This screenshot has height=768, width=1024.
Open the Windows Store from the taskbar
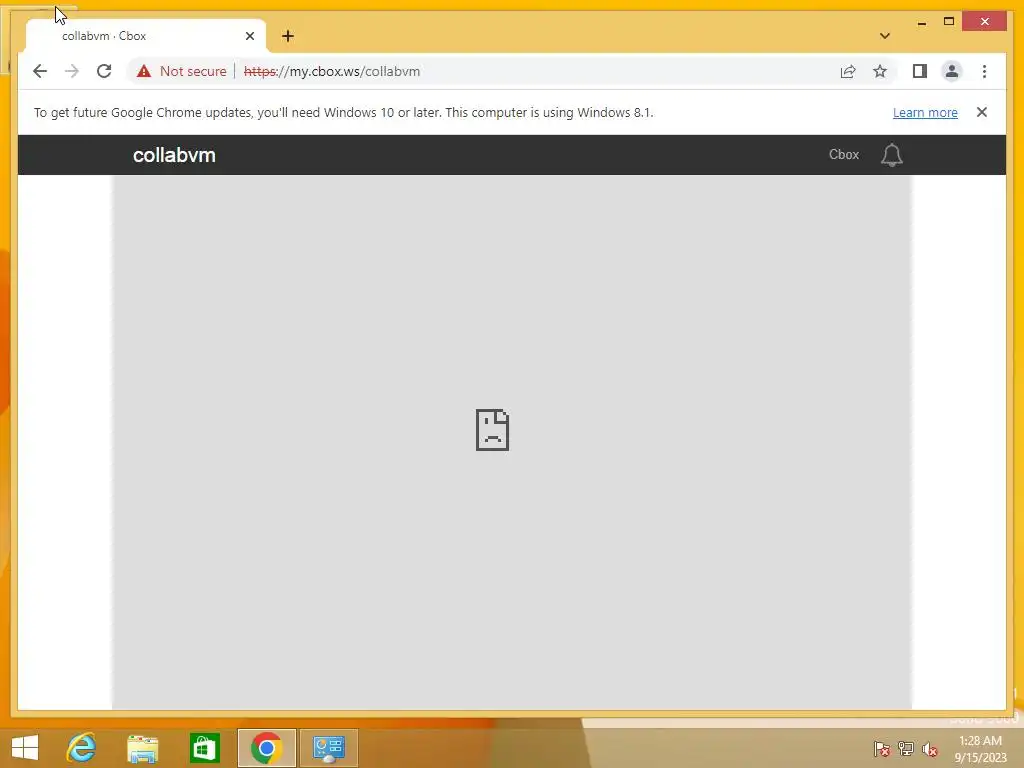click(204, 748)
